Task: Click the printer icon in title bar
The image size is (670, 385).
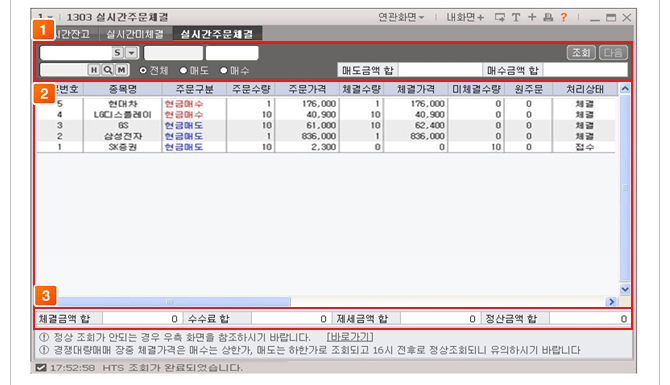Action: (548, 18)
